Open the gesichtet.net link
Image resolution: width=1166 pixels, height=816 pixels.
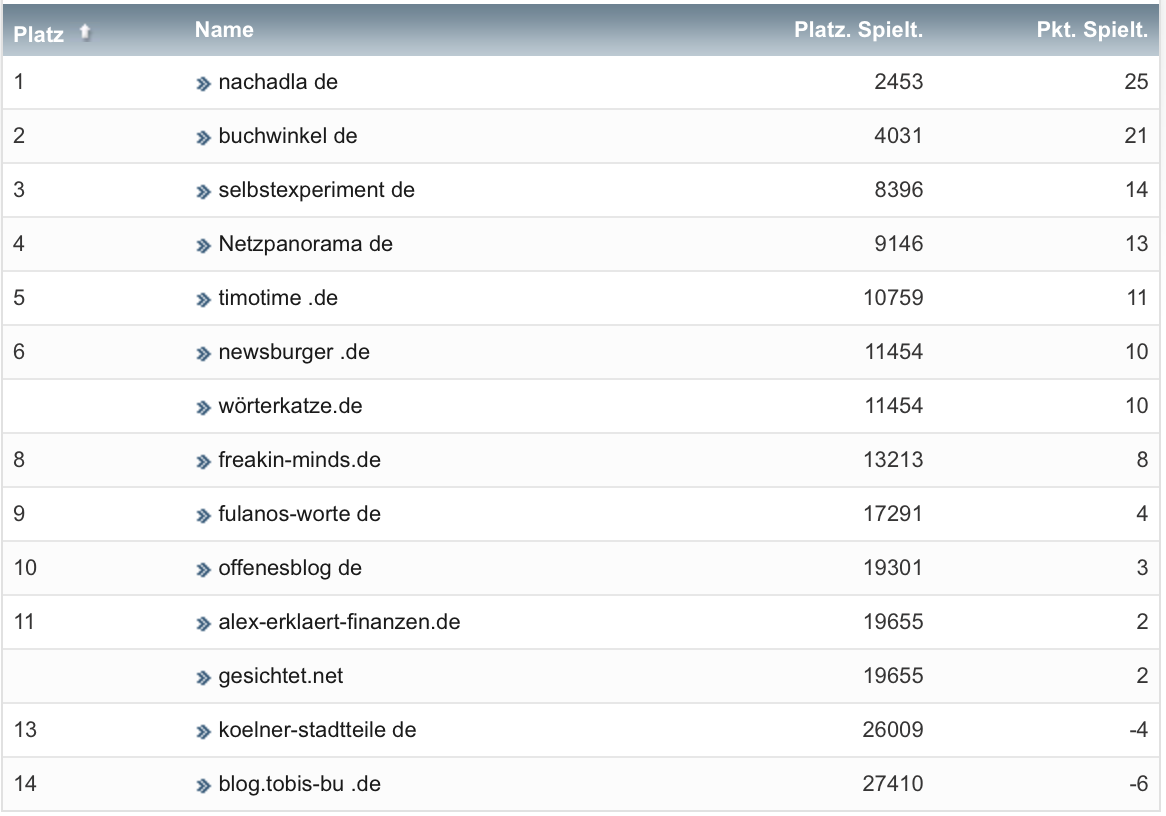click(x=280, y=675)
